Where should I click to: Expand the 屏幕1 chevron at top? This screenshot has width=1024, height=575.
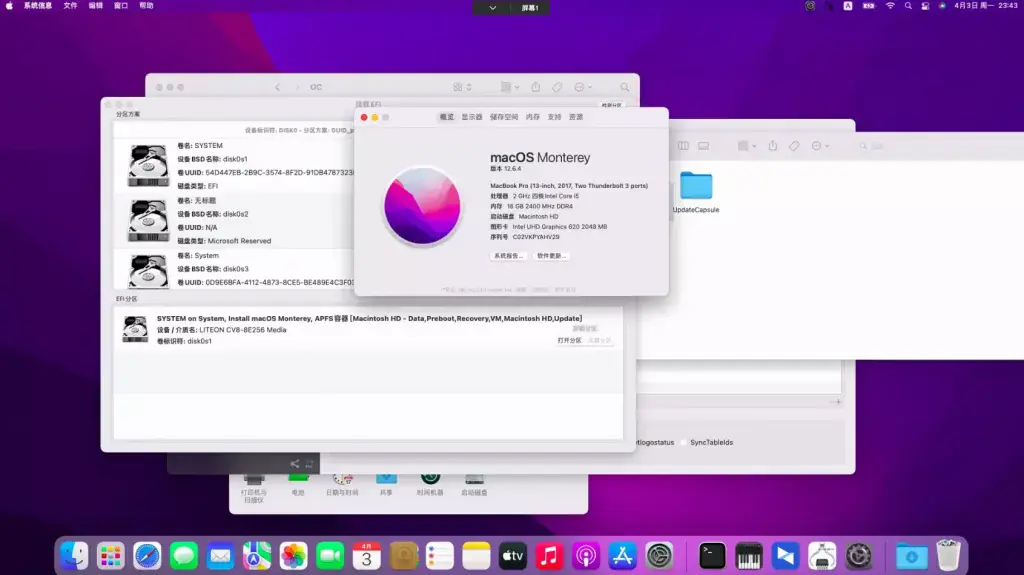(492, 8)
